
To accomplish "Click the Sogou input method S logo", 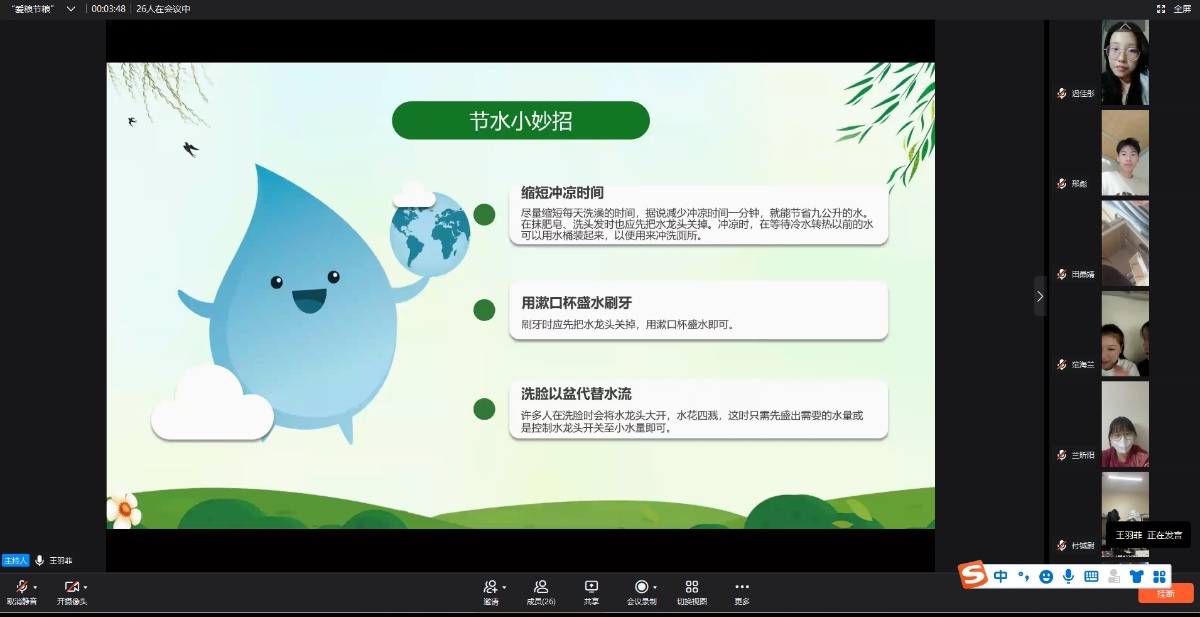I will pyautogui.click(x=972, y=575).
